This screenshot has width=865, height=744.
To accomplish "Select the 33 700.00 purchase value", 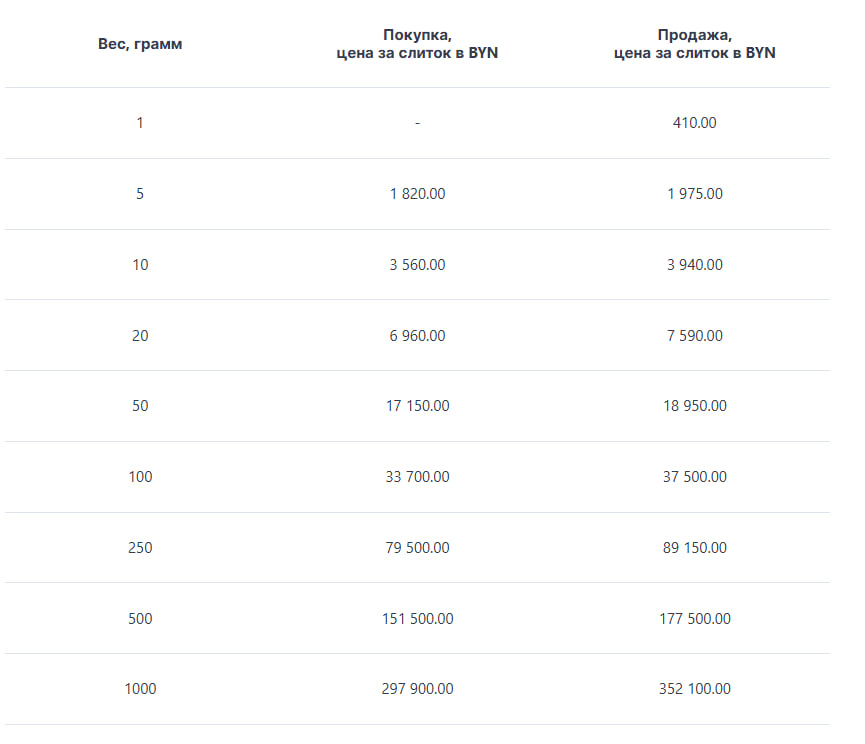I will [417, 477].
